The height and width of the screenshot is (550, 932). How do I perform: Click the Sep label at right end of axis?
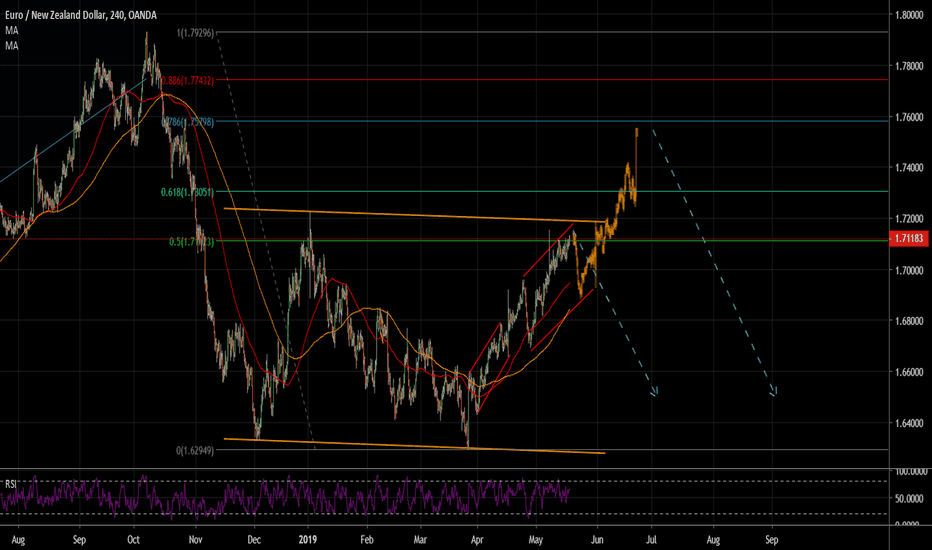[x=772, y=540]
